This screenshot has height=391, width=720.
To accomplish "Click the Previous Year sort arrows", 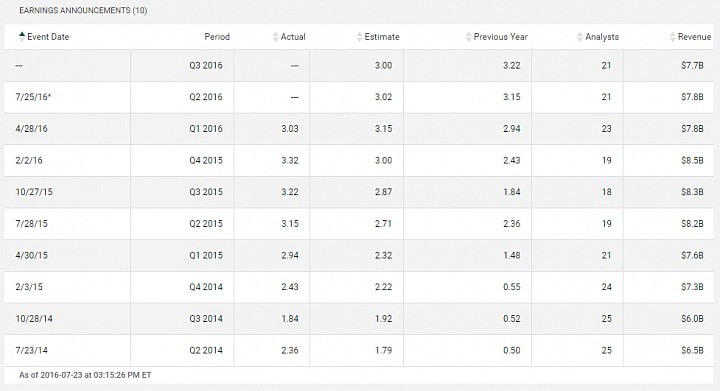I will 468,37.
